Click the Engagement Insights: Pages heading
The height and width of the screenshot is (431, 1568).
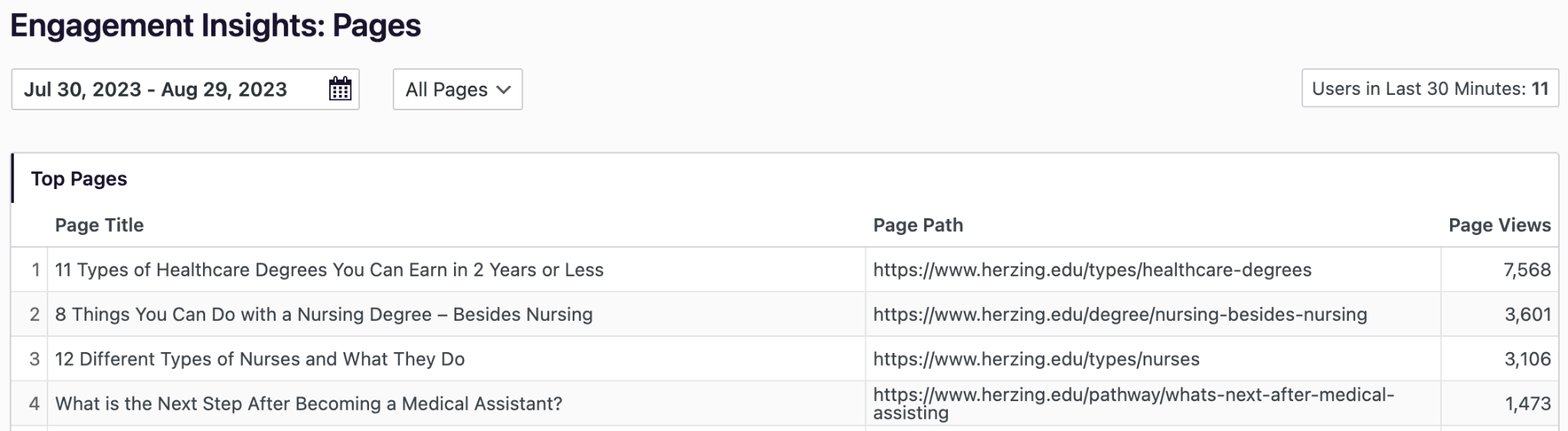[x=215, y=26]
